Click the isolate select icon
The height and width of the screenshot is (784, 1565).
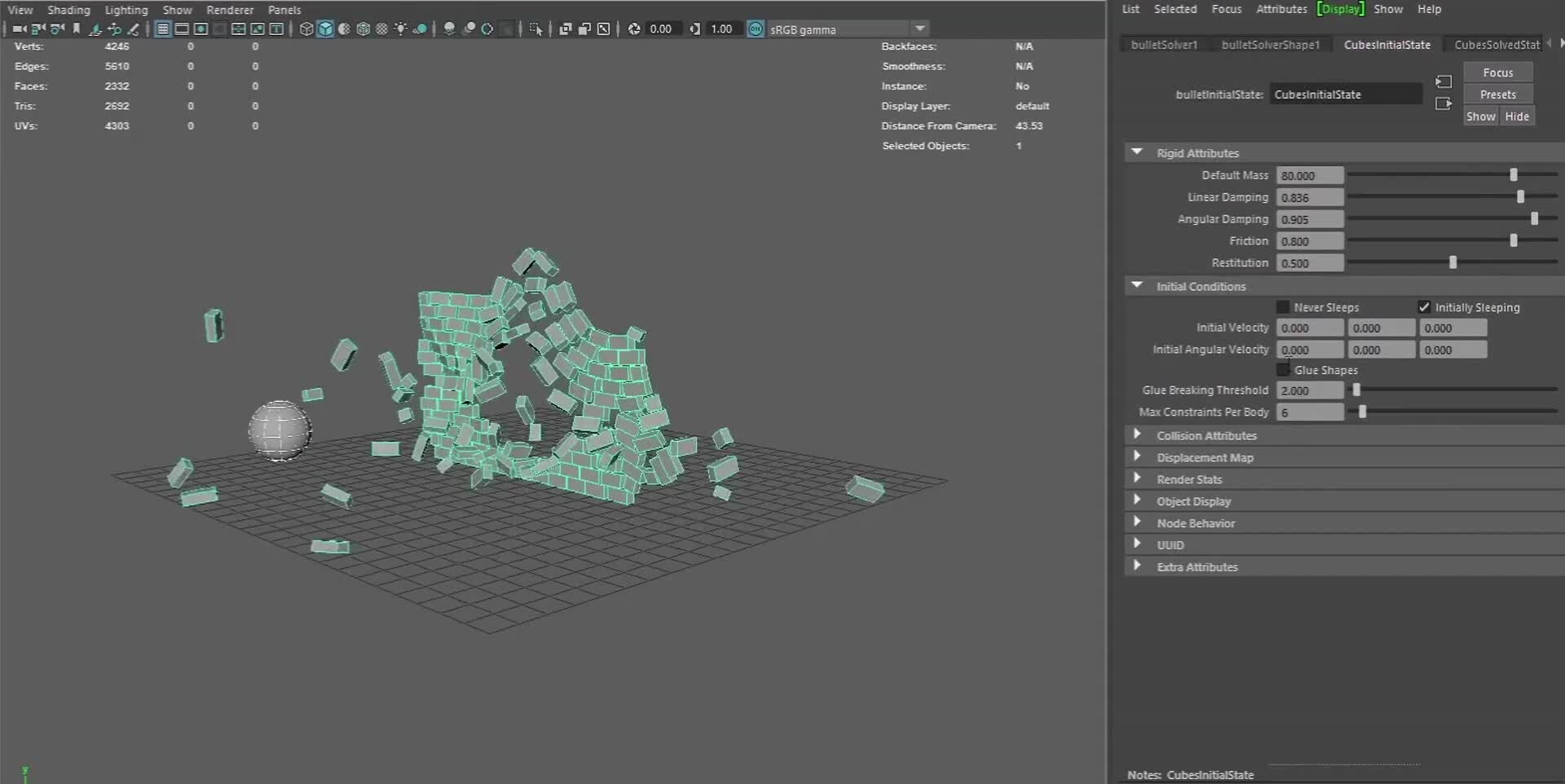point(536,29)
